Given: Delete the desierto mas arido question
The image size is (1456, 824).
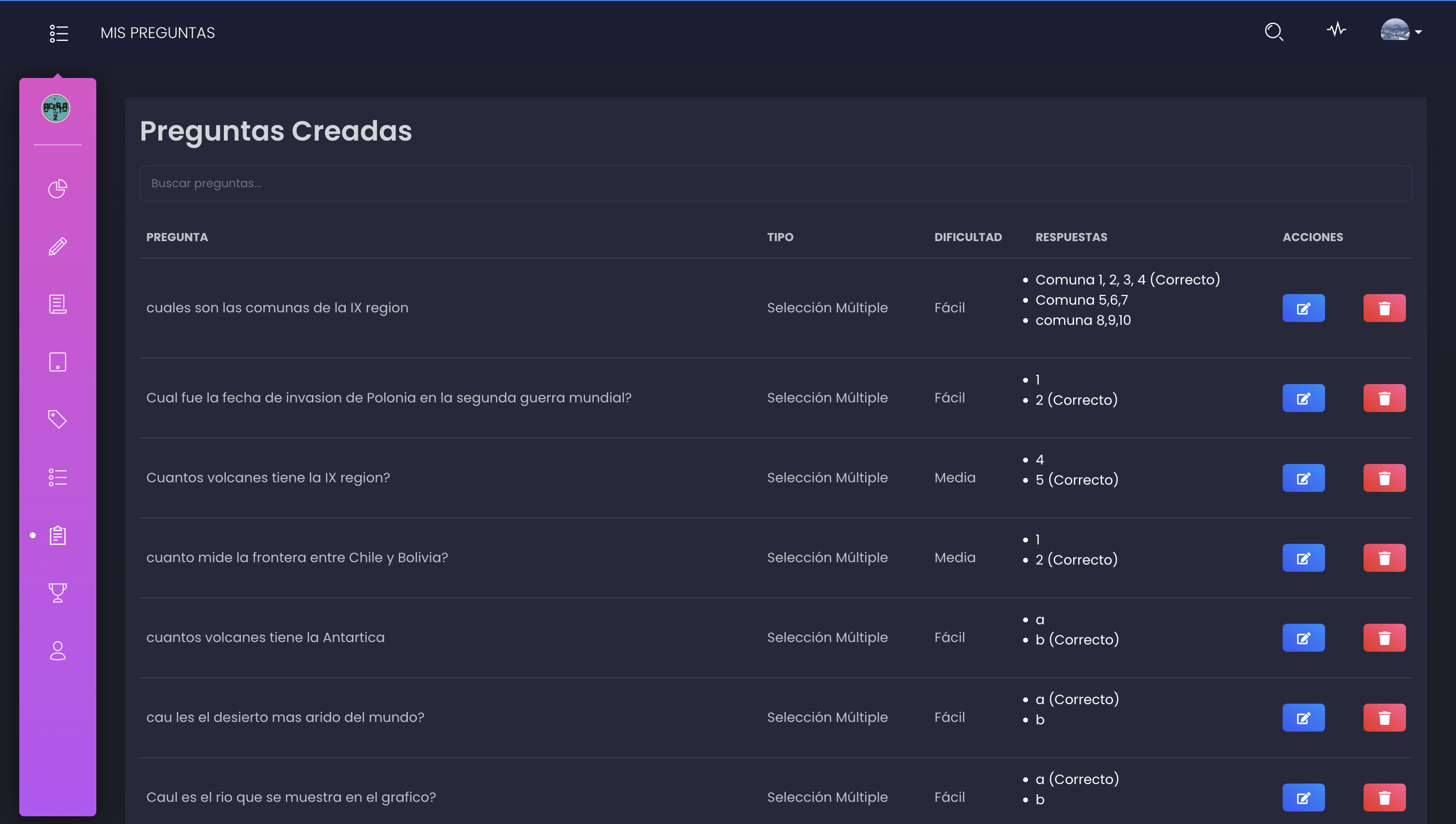Looking at the screenshot, I should pos(1383,717).
